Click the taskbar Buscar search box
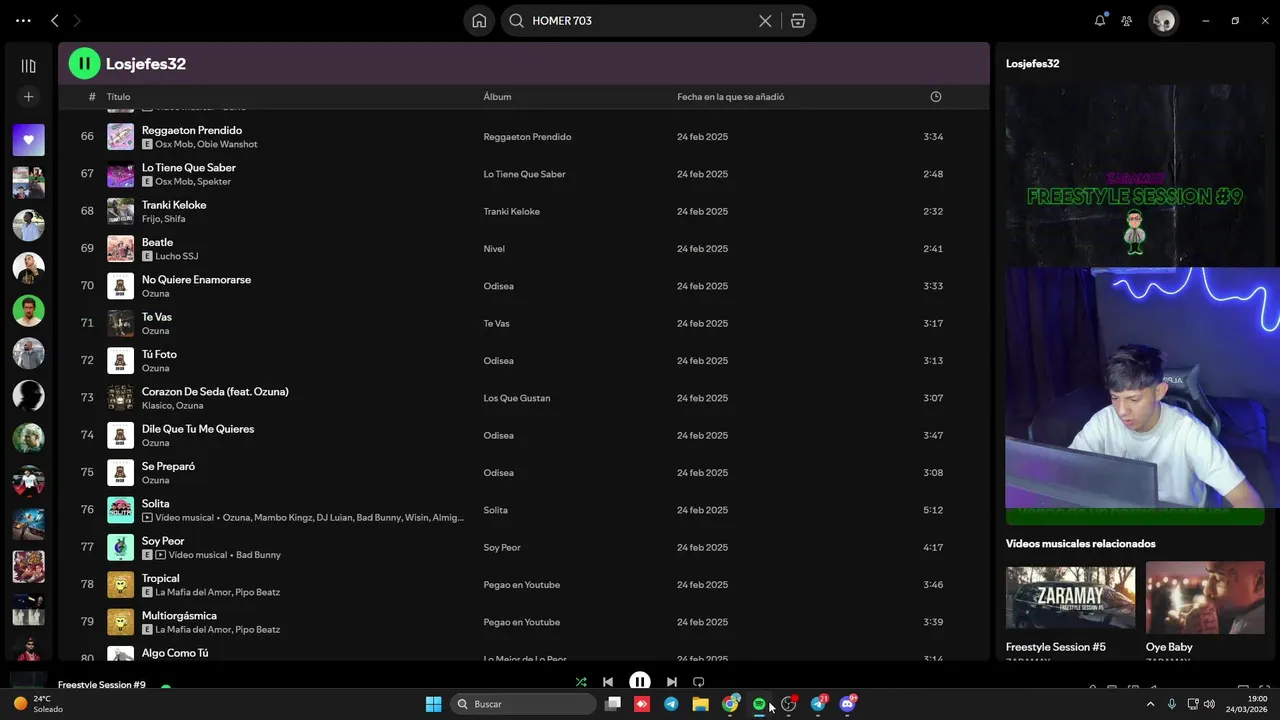This screenshot has width=1280, height=720. (524, 704)
